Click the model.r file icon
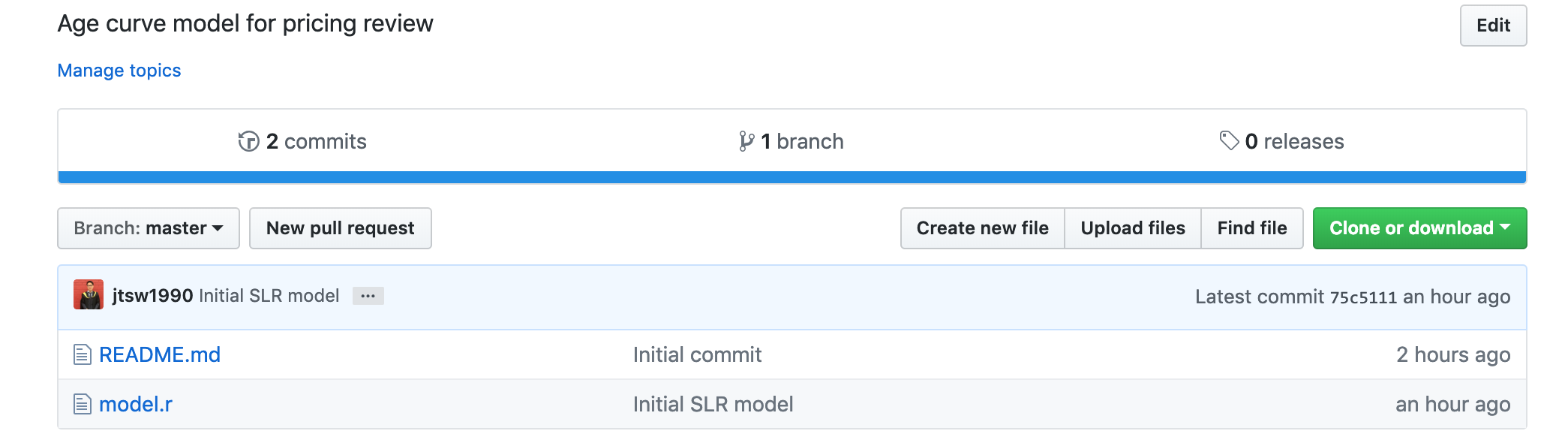This screenshot has width=1568, height=440. (82, 404)
